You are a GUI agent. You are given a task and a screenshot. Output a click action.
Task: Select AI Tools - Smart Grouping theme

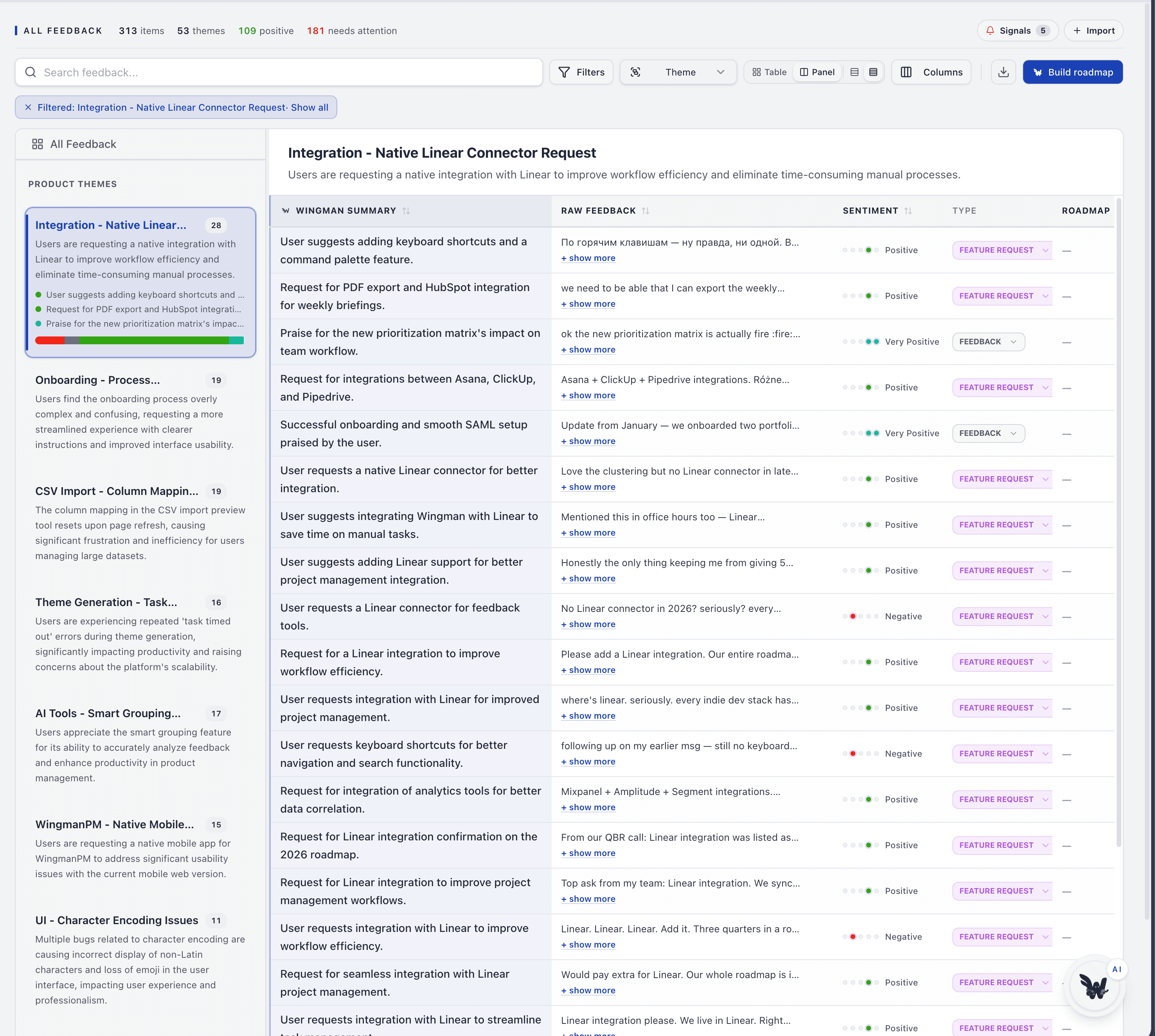click(140, 745)
